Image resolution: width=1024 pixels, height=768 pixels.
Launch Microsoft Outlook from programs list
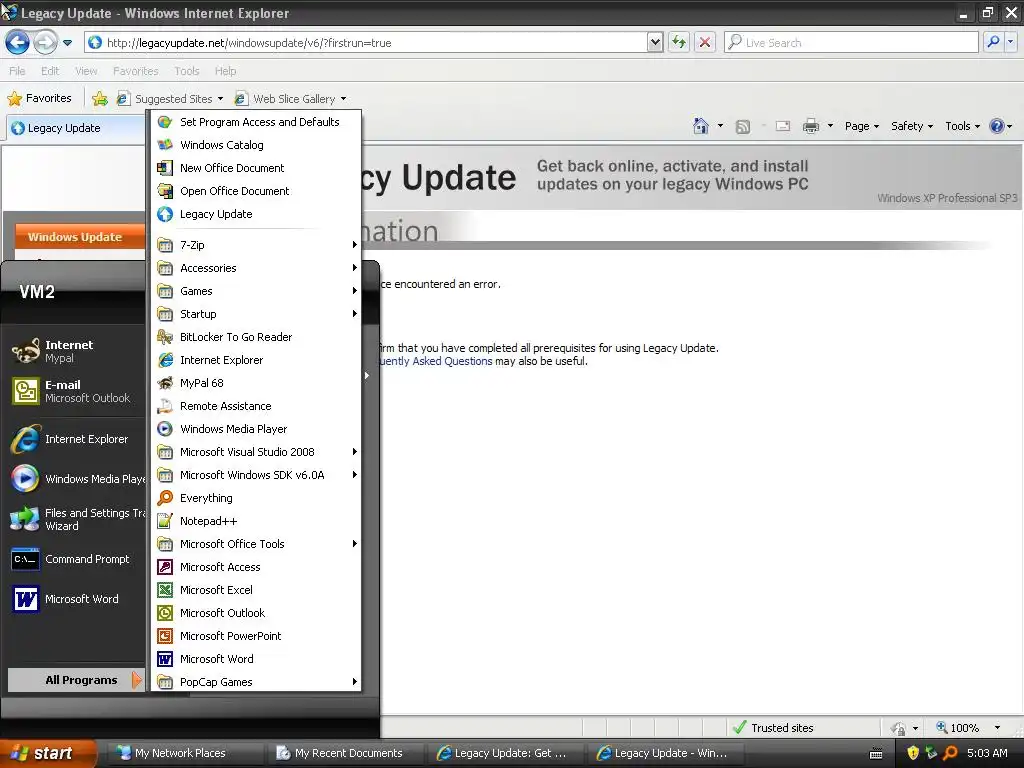click(x=256, y=613)
